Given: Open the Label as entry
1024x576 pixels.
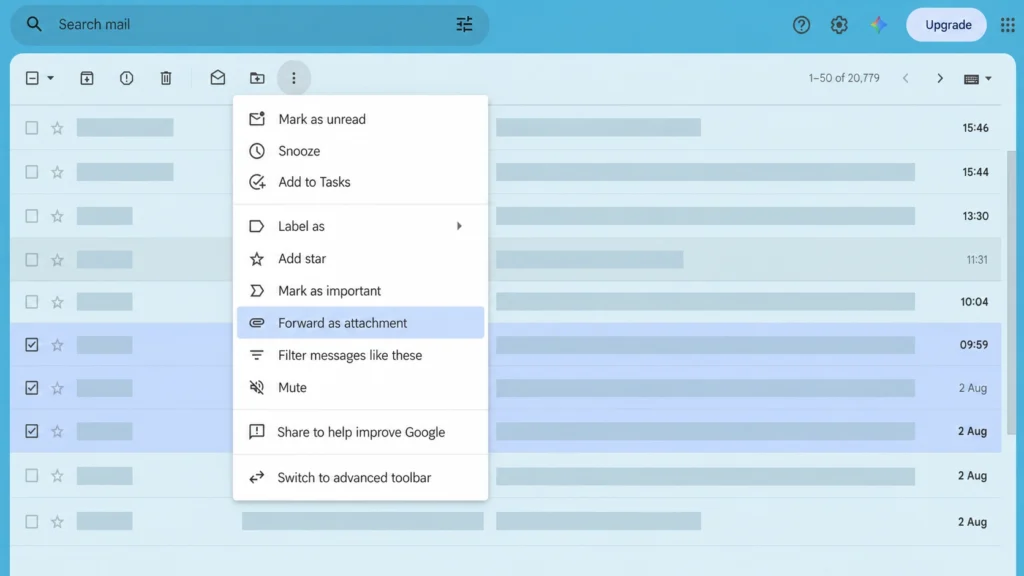Looking at the screenshot, I should point(360,226).
